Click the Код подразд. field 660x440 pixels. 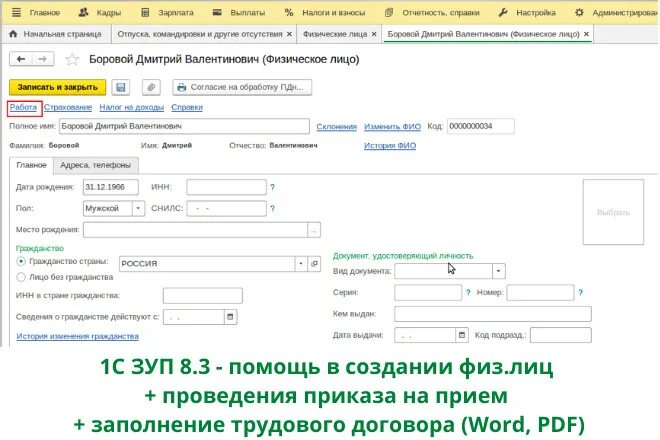561,336
